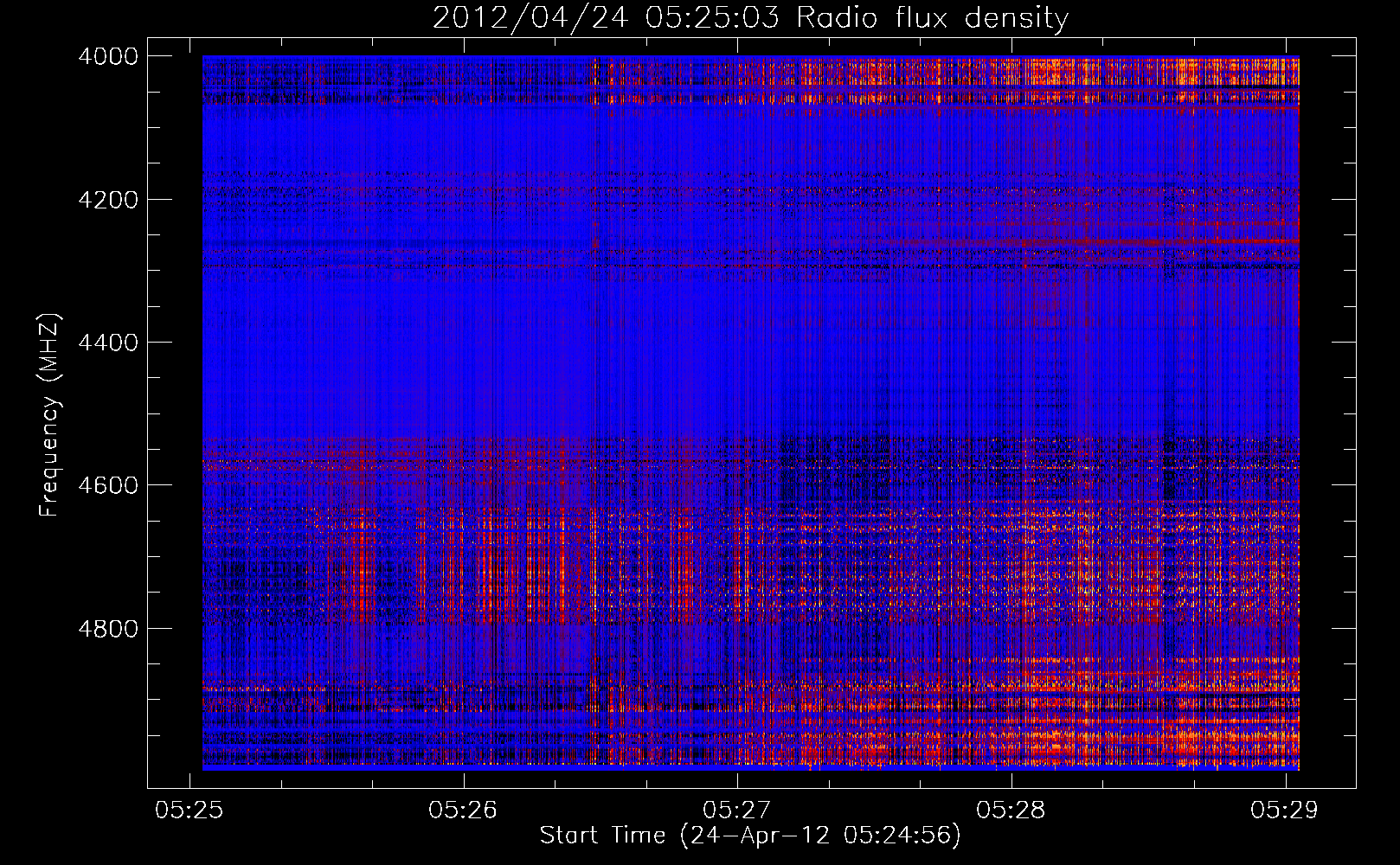Click the 05:27 time axis label
Image resolution: width=1400 pixels, height=865 pixels.
tap(737, 810)
